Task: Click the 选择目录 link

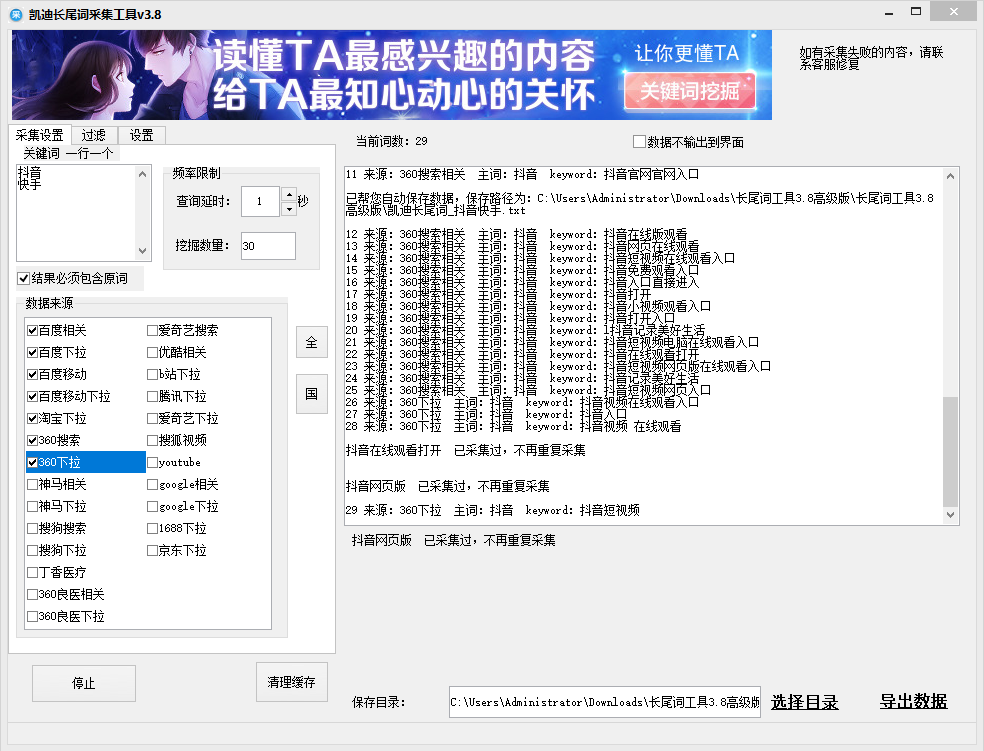Action: [805, 702]
